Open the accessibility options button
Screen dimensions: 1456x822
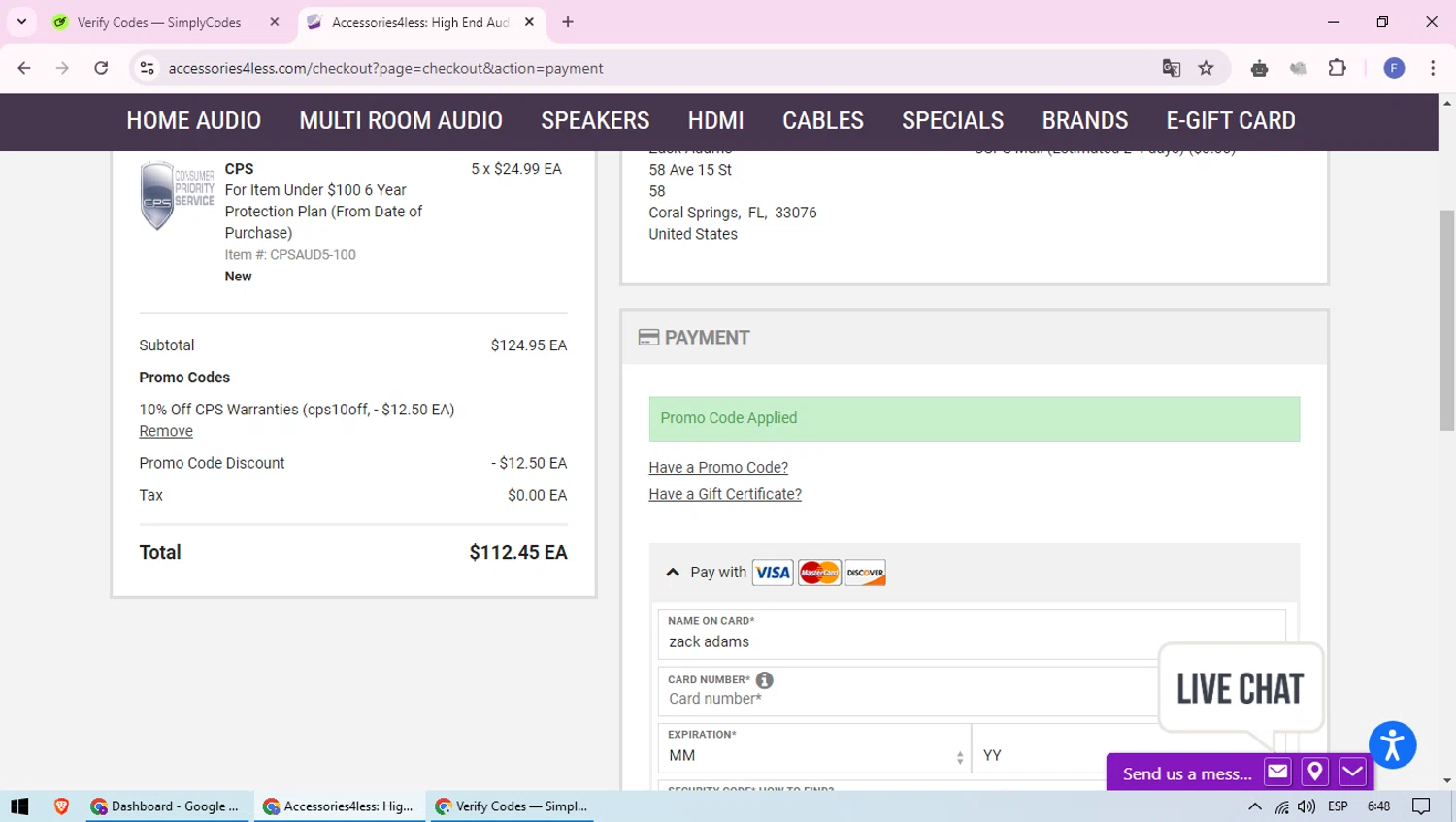pyautogui.click(x=1393, y=745)
